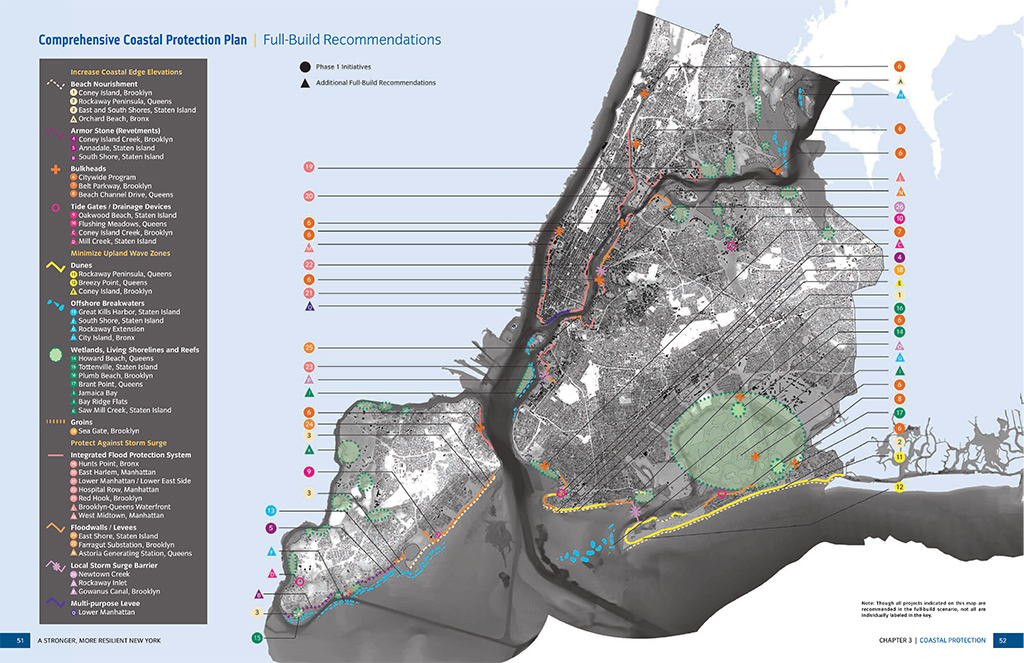Viewport: 1024px width, 663px height.
Task: Click the 'Protect Against Storm Surge' heading
Action: coord(119,443)
